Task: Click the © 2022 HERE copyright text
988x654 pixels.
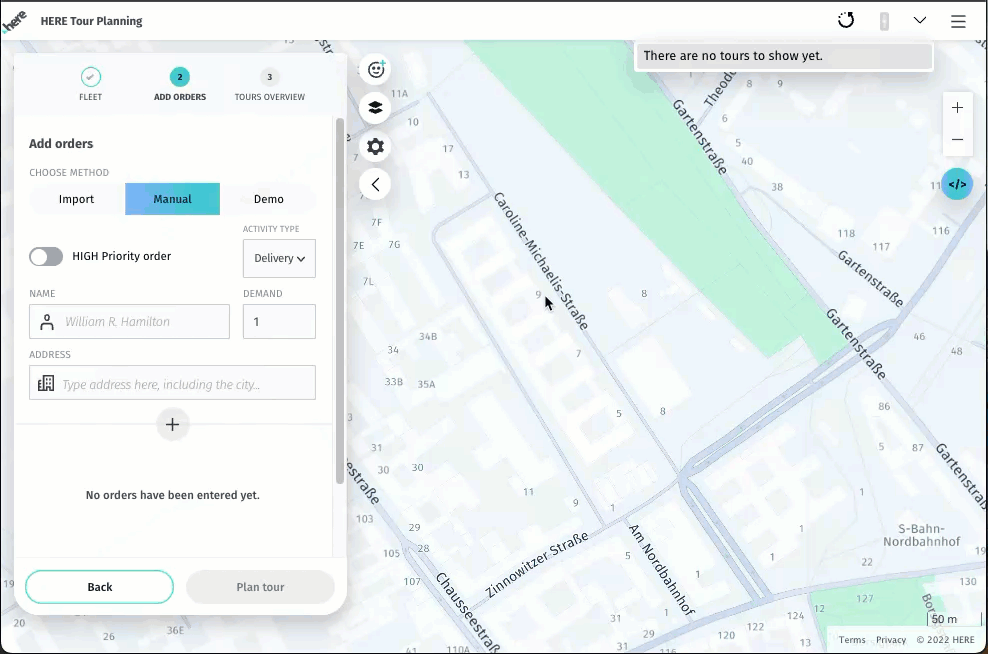Action: 945,640
